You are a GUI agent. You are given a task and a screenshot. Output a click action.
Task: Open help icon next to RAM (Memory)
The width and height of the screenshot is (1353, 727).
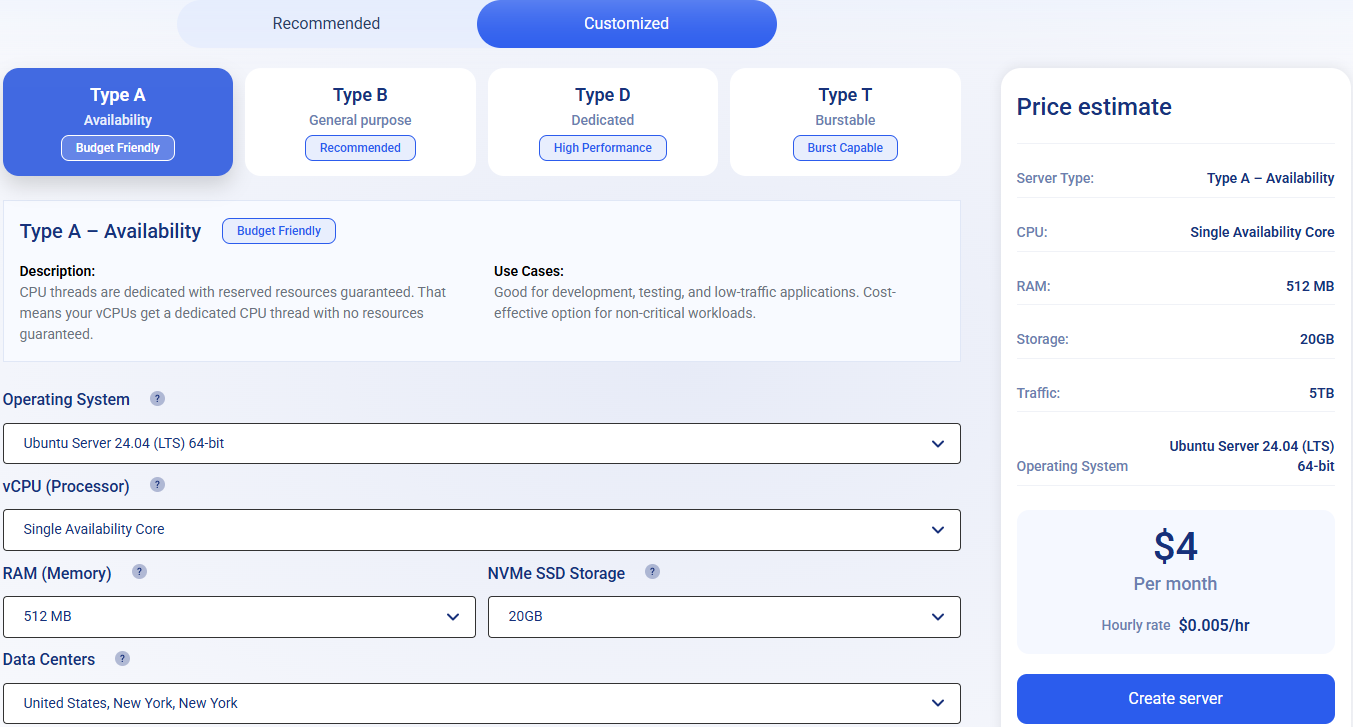139,572
